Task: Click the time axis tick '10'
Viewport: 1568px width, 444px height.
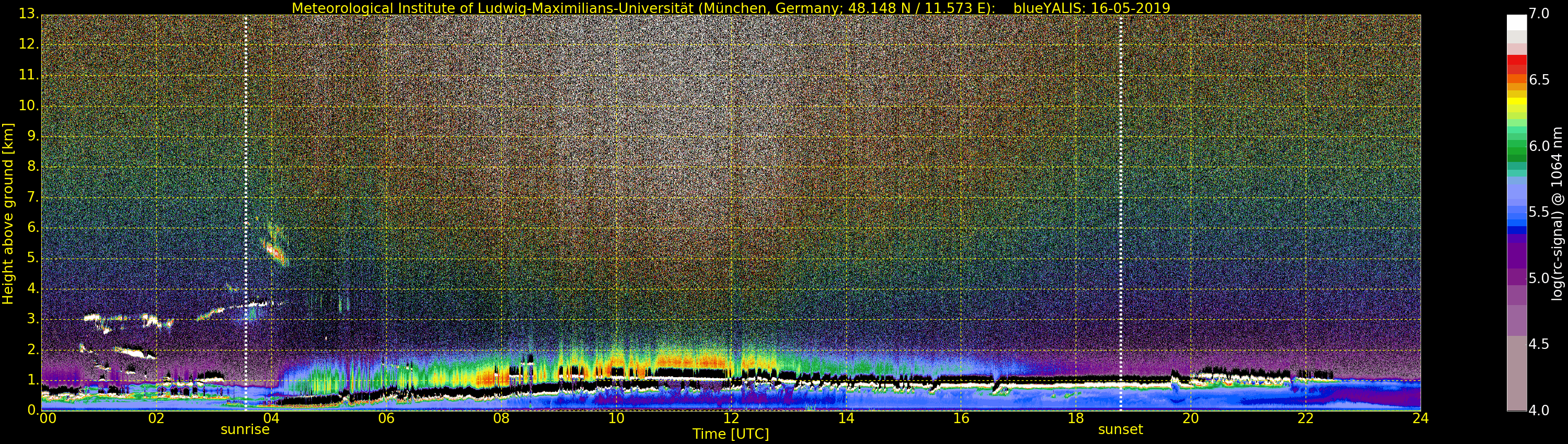Action: click(x=616, y=418)
